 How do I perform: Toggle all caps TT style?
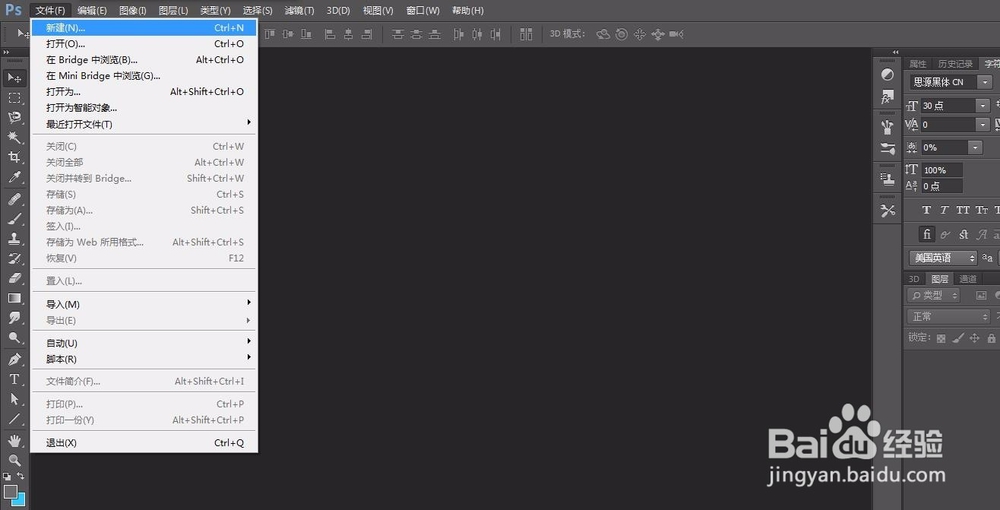pyautogui.click(x=963, y=210)
